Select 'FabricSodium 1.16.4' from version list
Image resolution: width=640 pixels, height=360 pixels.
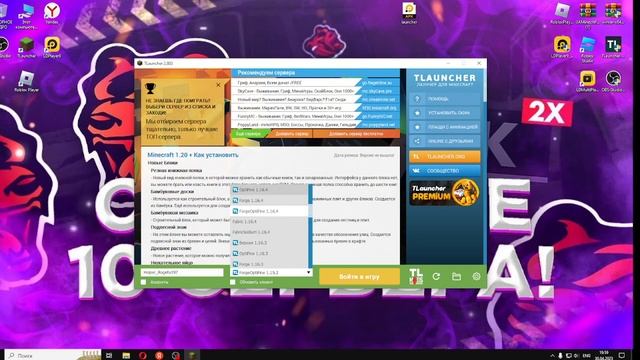tap(269, 232)
